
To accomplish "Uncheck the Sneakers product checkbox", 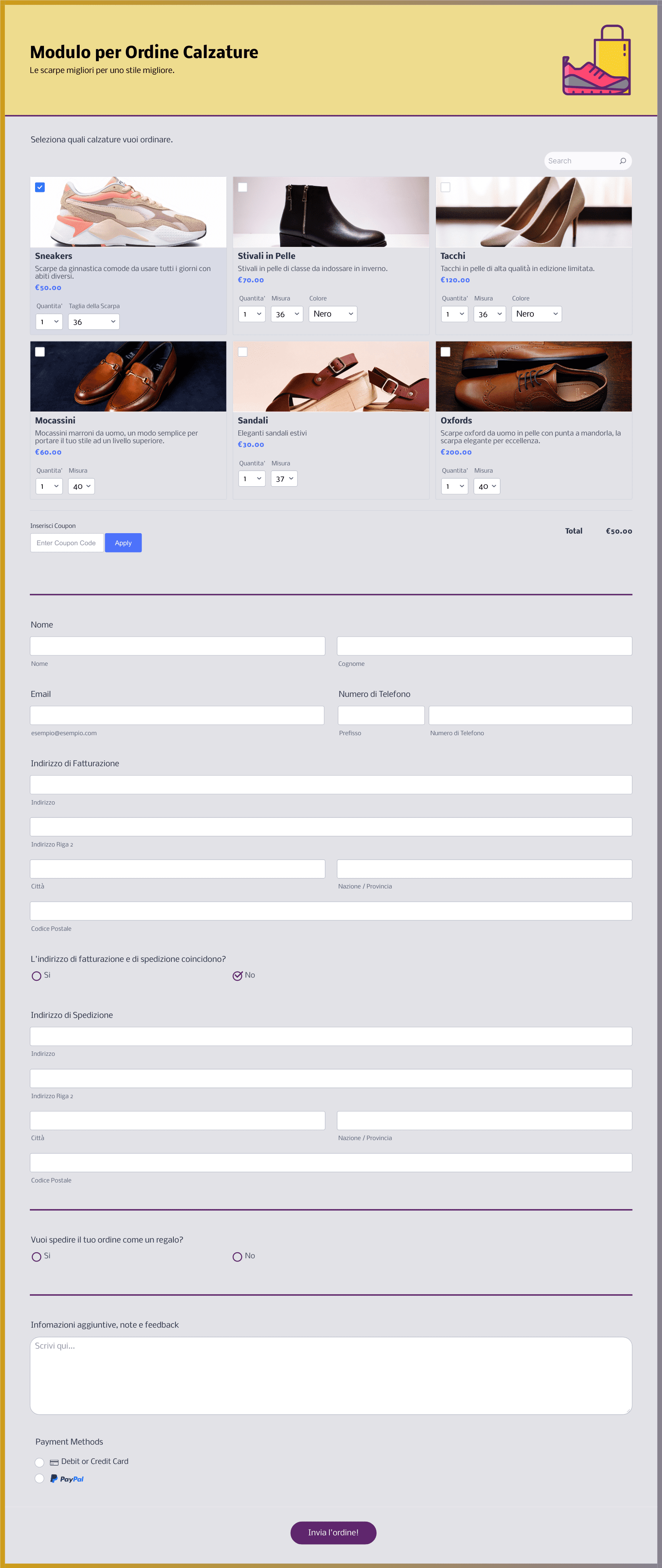I will (40, 188).
